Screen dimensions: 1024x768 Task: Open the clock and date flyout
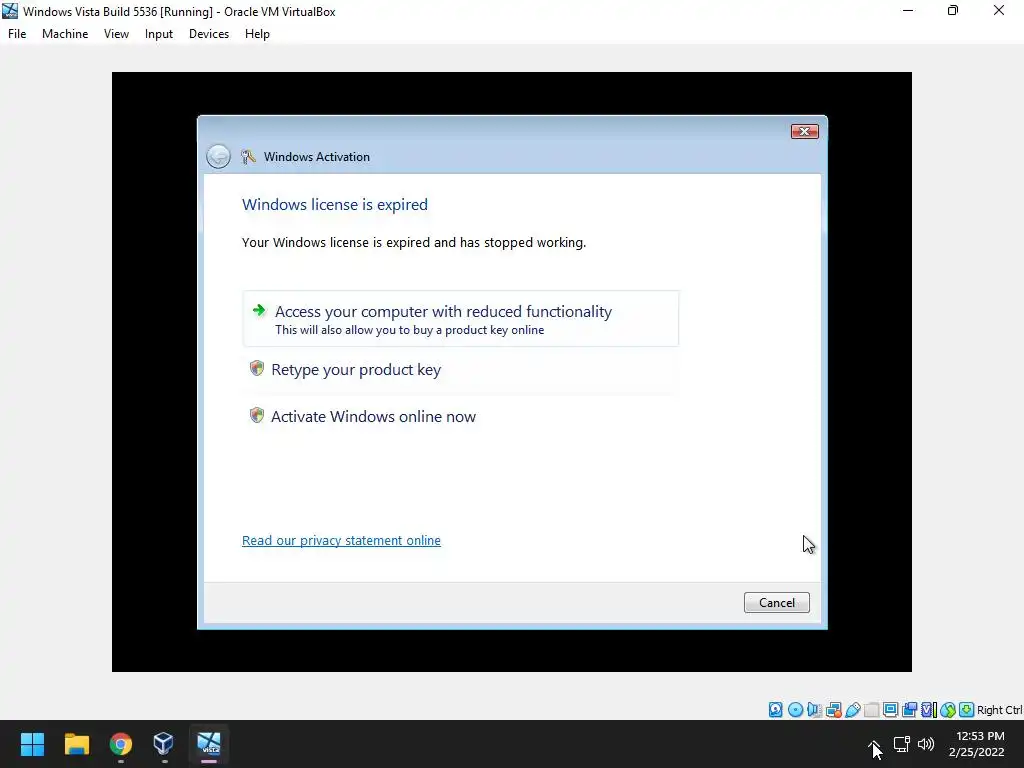click(978, 744)
